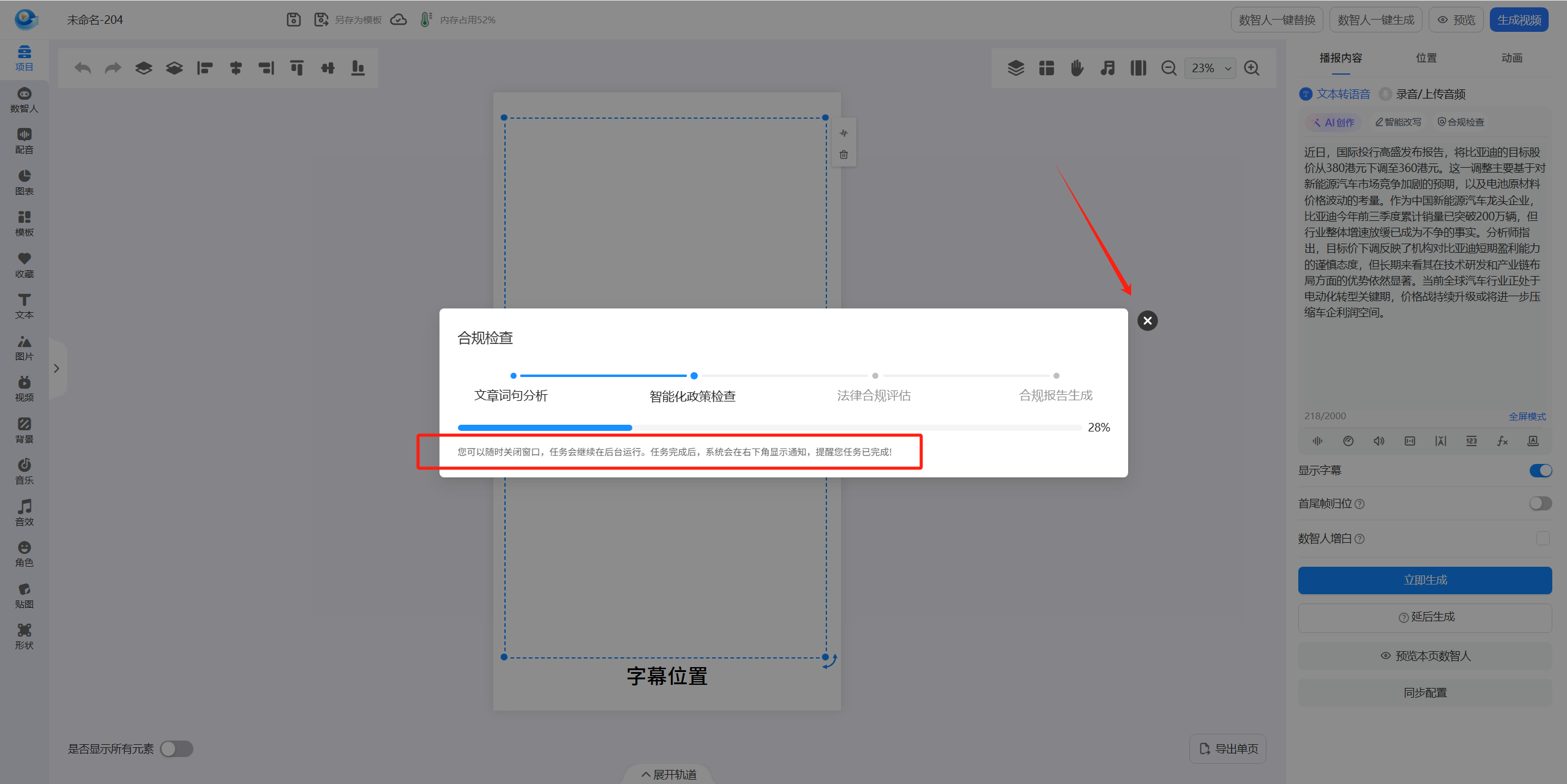Enable the 首尾帧归位 switch
This screenshot has width=1567, height=784.
pos(1540,504)
